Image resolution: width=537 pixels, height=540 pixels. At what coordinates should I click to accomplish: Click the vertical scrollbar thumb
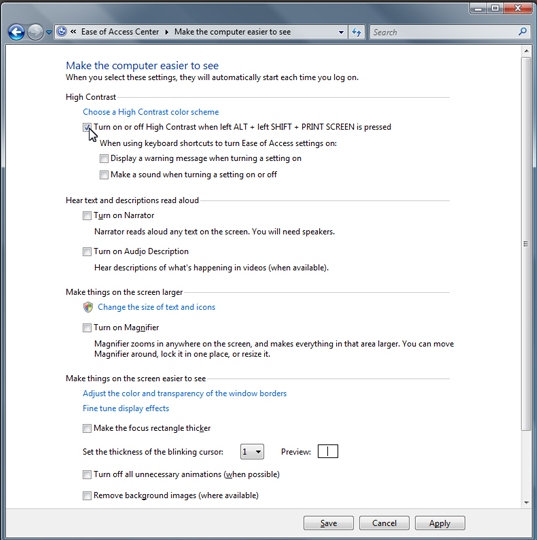[x=526, y=244]
